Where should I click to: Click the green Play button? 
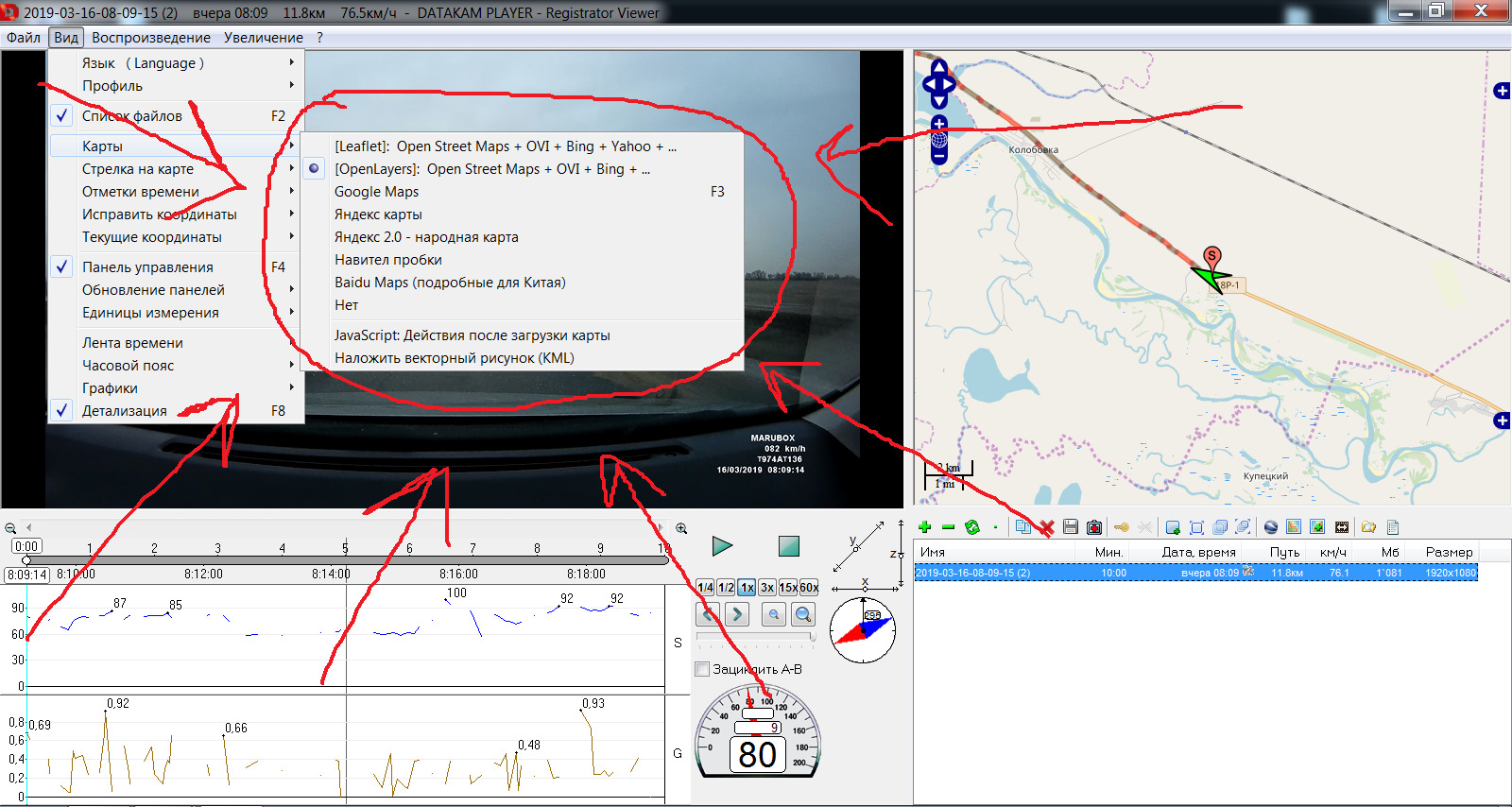[x=723, y=546]
